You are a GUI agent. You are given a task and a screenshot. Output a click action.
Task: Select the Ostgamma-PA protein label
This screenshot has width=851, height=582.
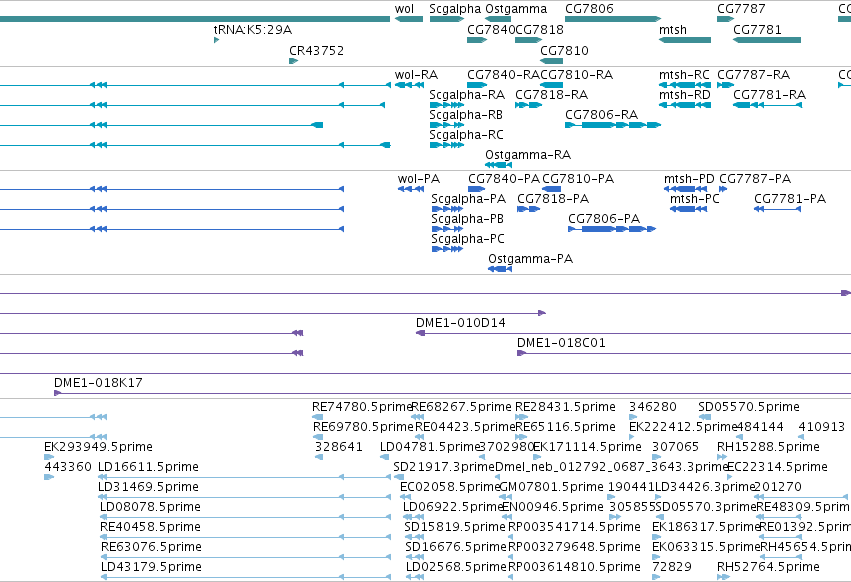click(530, 260)
